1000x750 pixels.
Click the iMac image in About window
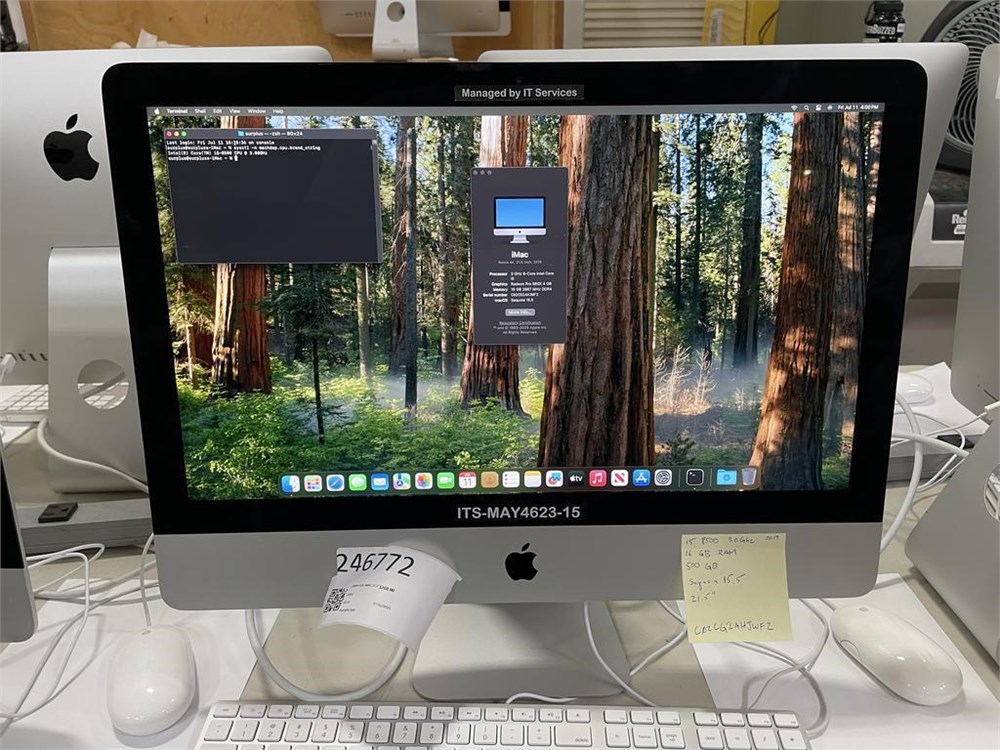(520, 220)
